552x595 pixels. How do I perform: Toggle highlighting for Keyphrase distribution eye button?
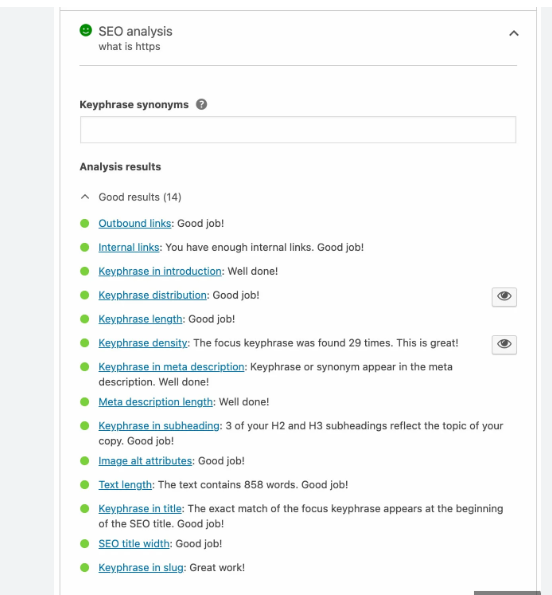pyautogui.click(x=504, y=297)
